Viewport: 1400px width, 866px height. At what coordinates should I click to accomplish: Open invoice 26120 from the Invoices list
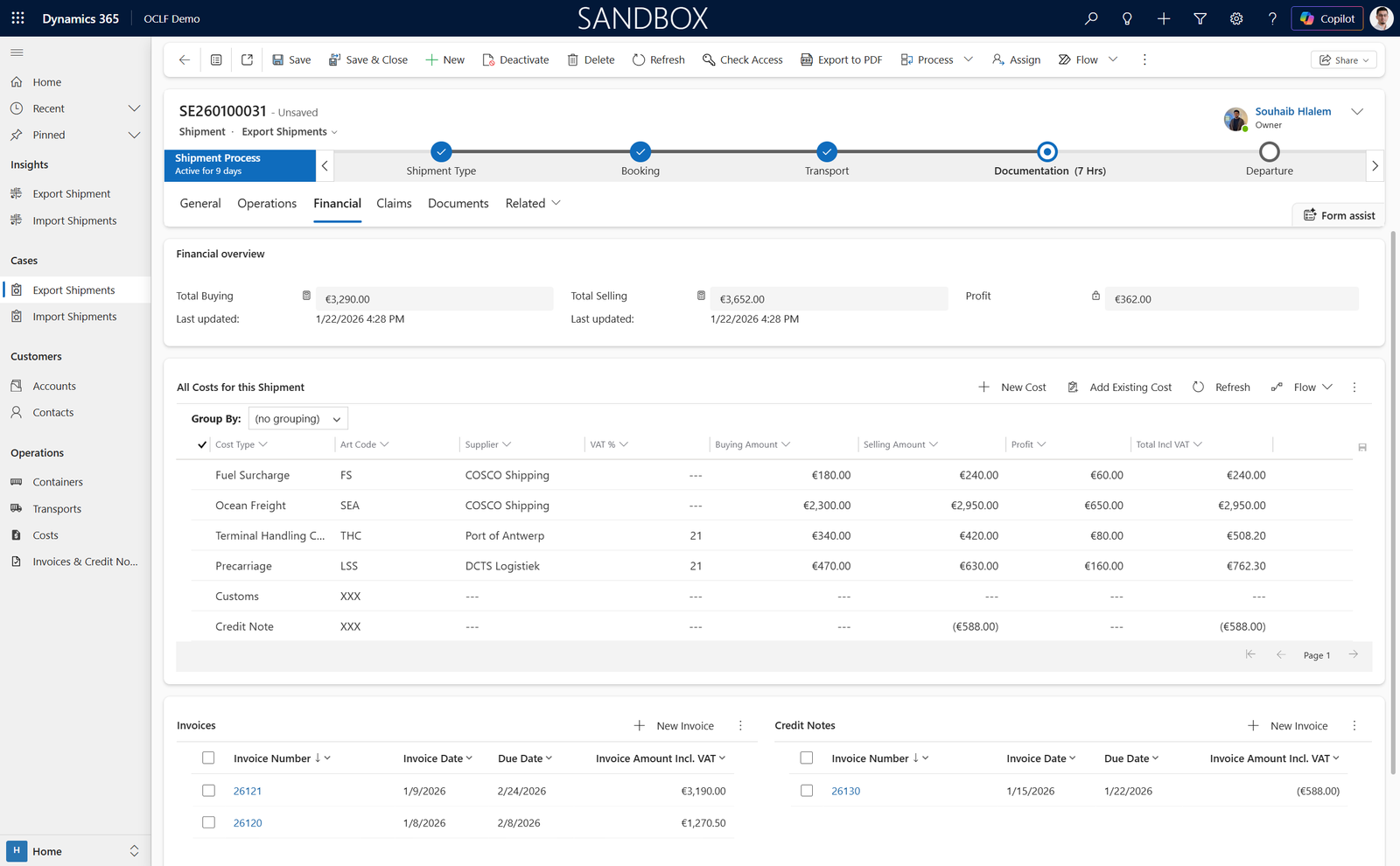[x=248, y=822]
